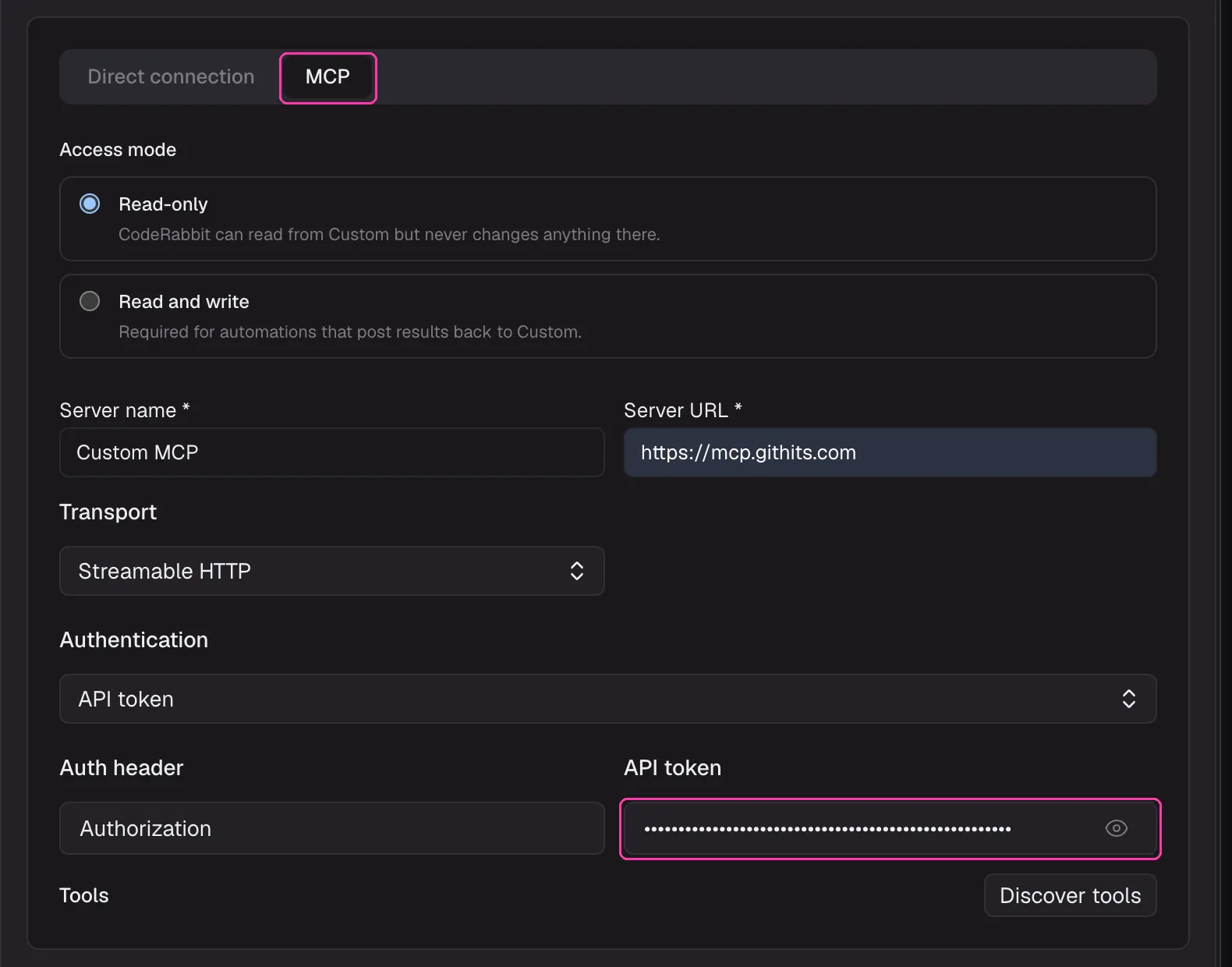Click the Discover tools button
This screenshot has width=1232, height=967.
(x=1070, y=895)
